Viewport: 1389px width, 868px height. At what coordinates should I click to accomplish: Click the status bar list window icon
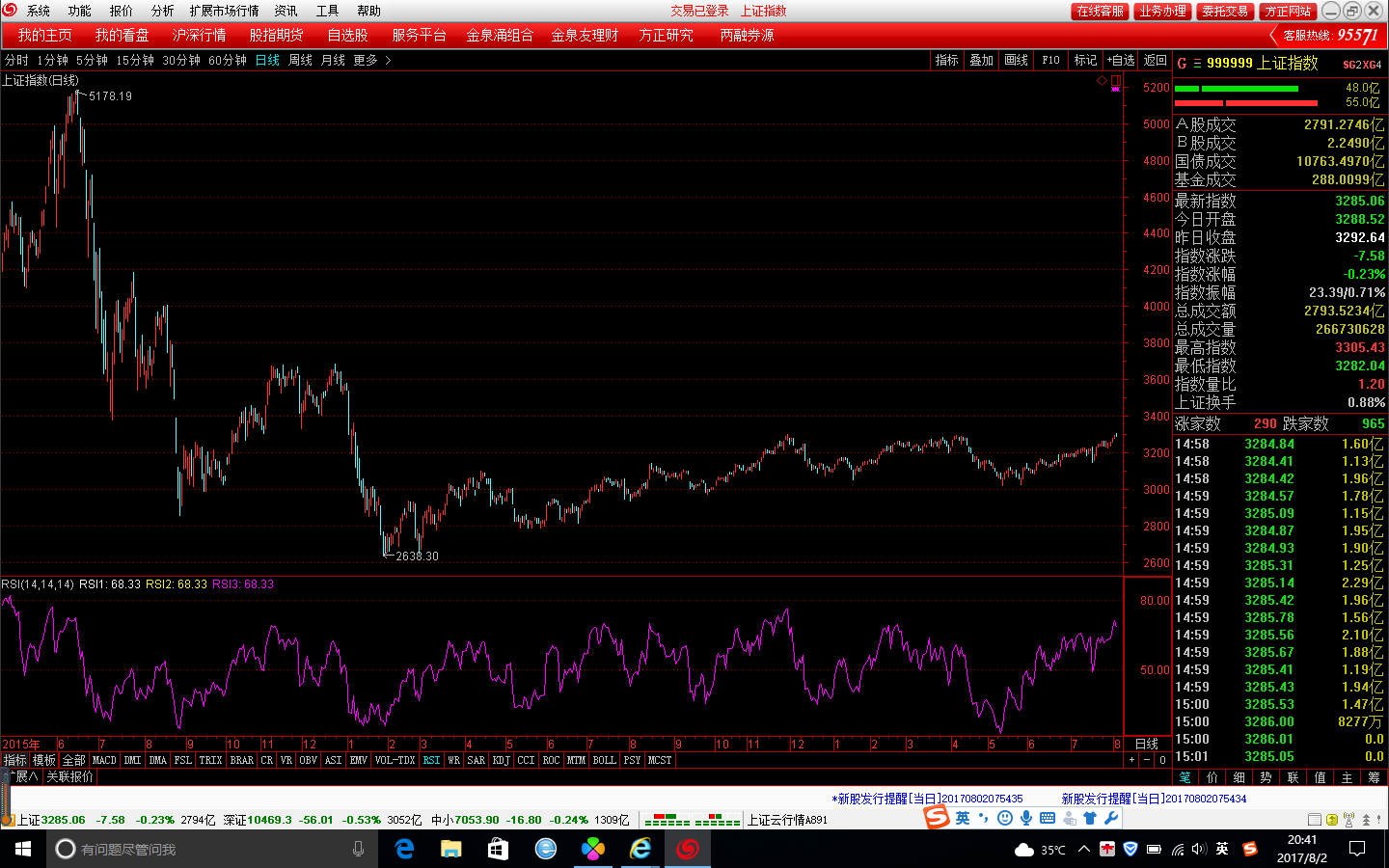(1315, 820)
